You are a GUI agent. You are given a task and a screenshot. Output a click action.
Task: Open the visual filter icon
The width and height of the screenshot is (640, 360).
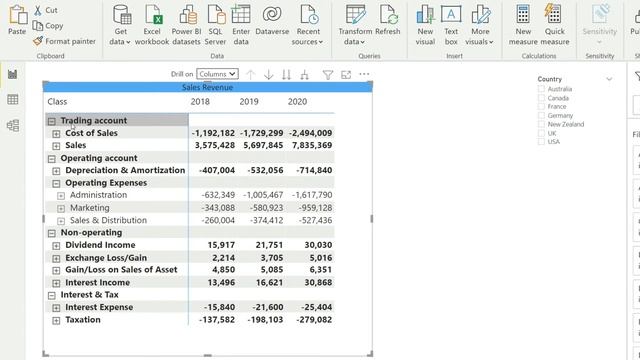[327, 75]
